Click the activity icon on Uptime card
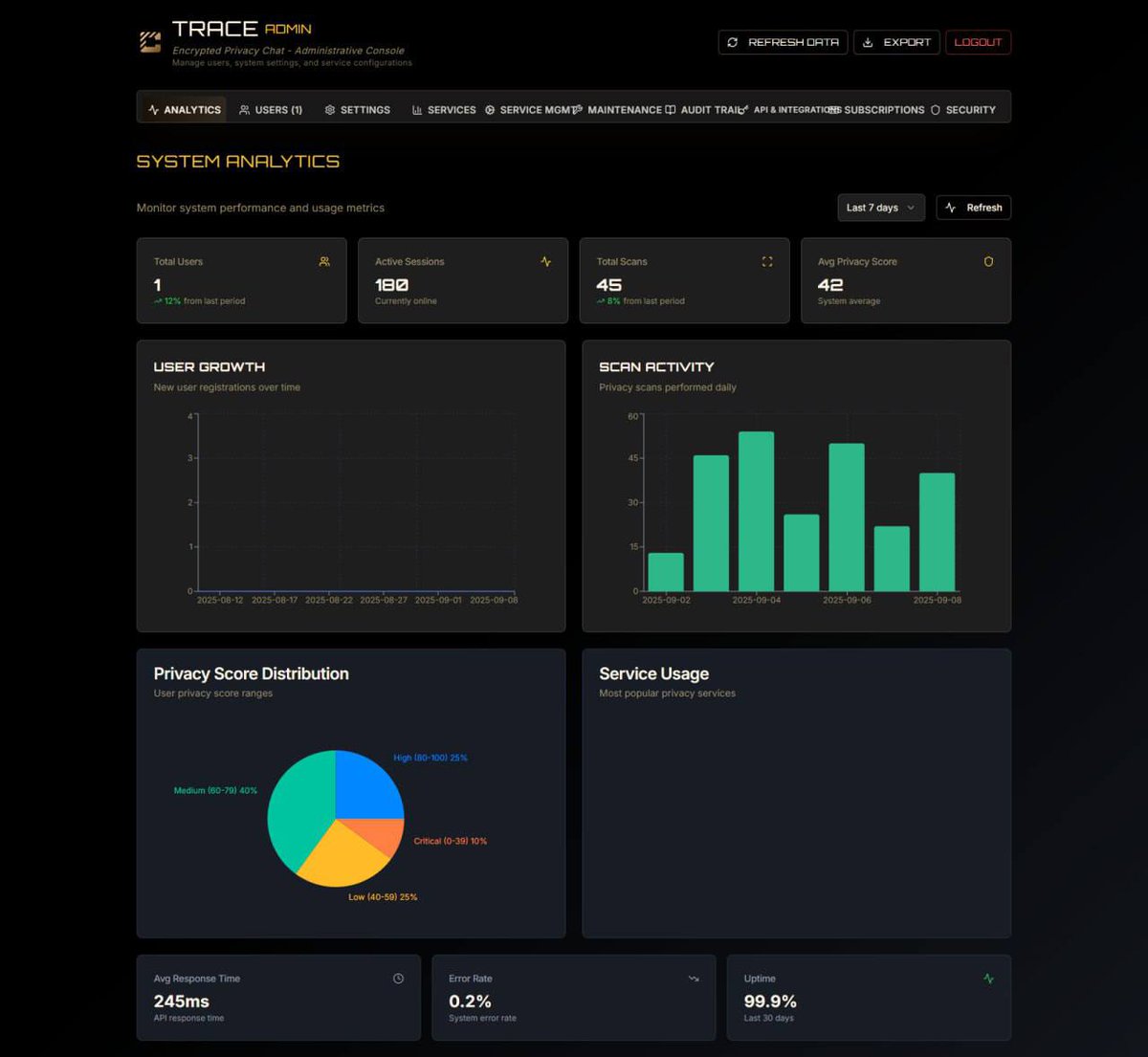The image size is (1148, 1057). click(988, 979)
